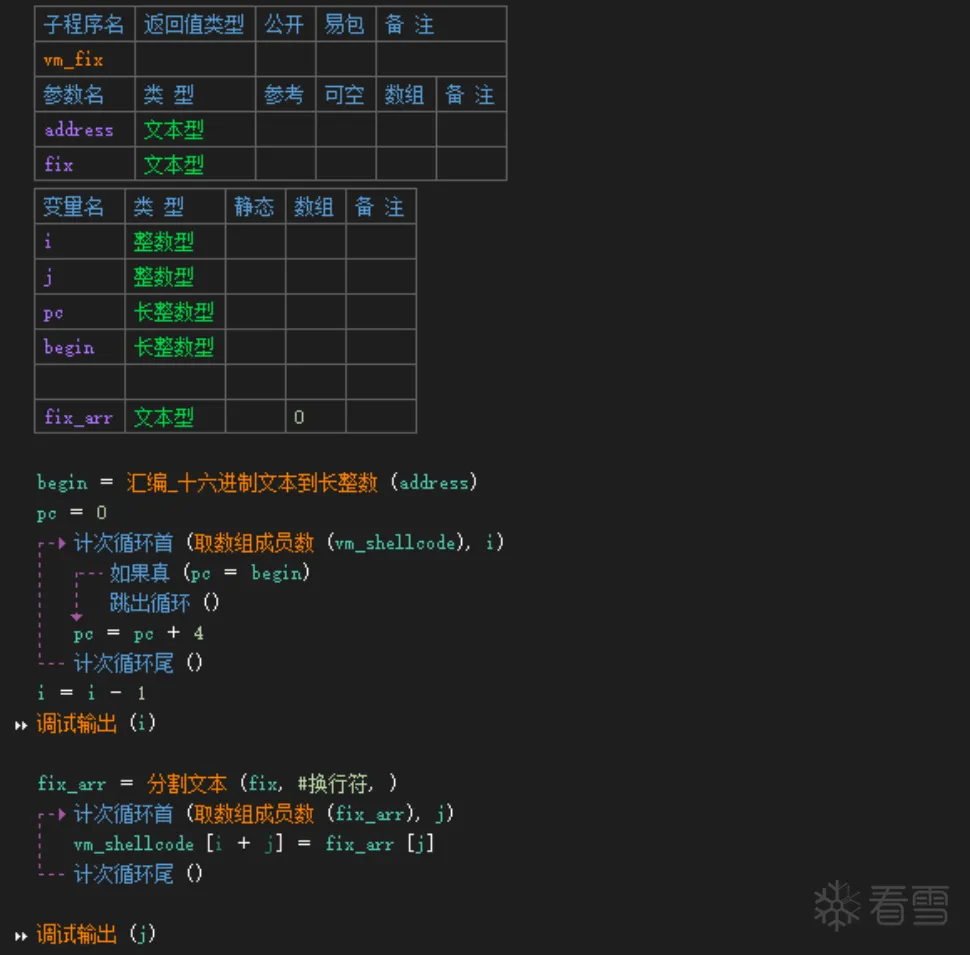Click the begin variable name cell
This screenshot has width=970, height=955.
(x=80, y=347)
